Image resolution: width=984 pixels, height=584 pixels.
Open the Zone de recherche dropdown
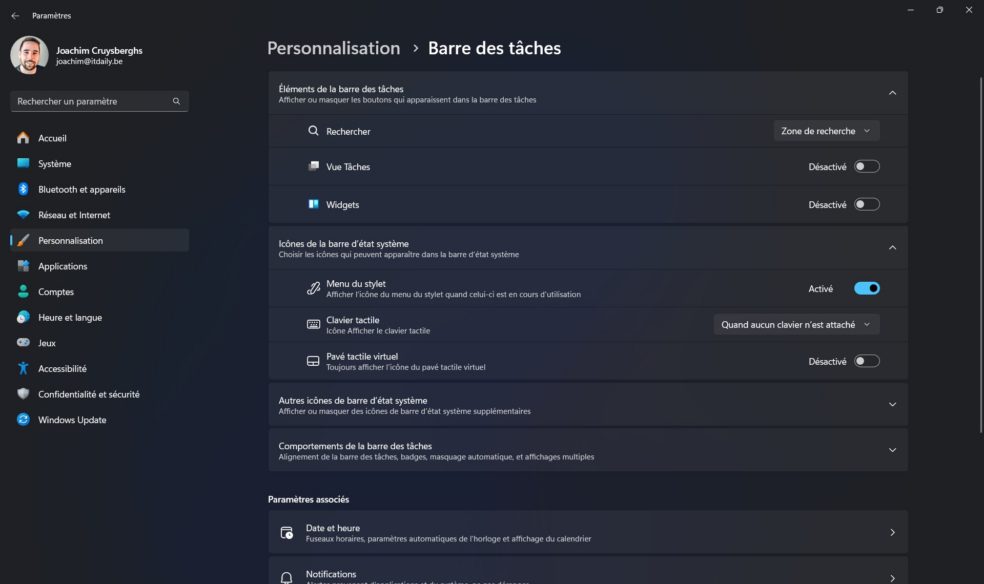point(826,131)
